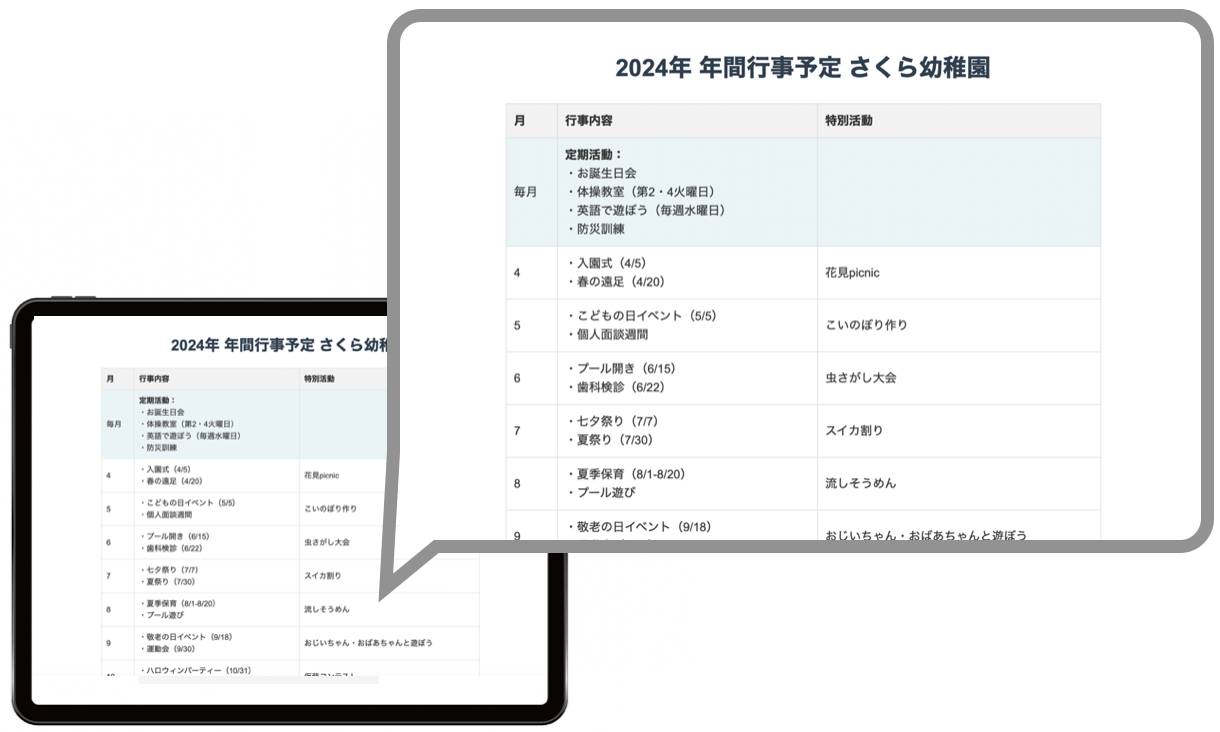Click こいのぼり作り on tablet screen

click(330, 509)
